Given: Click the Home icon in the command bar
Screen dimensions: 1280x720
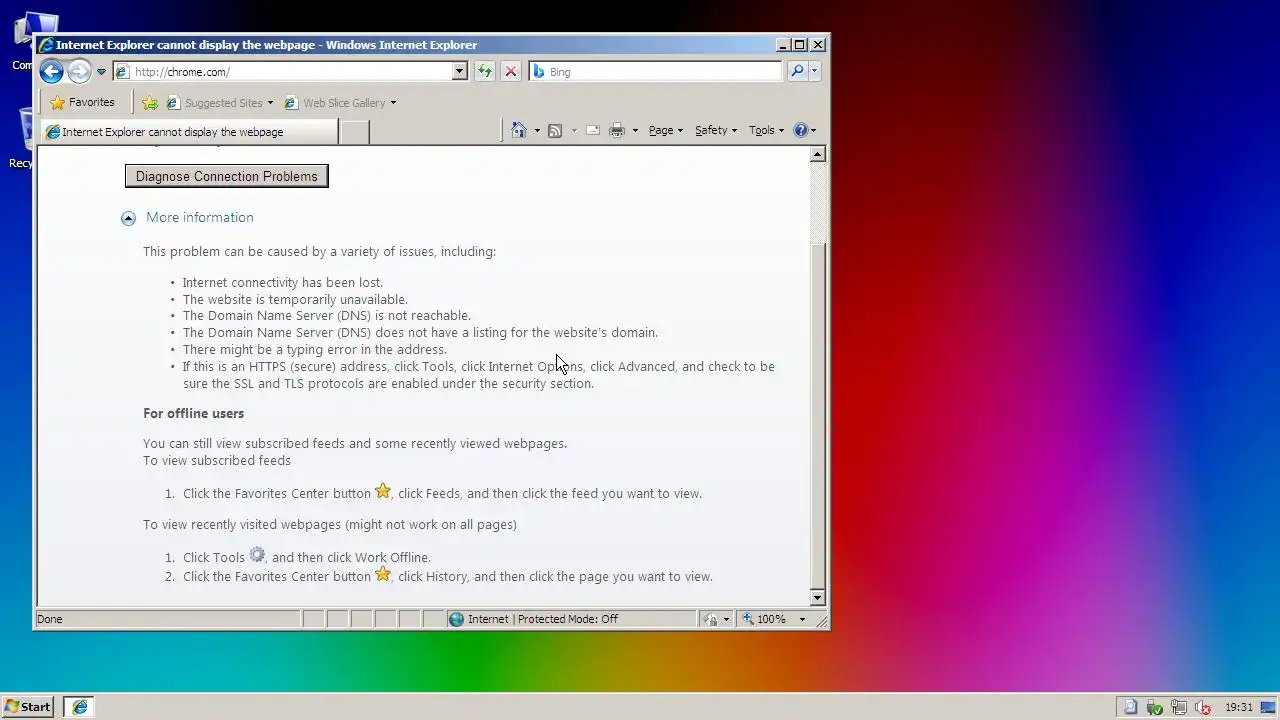Looking at the screenshot, I should tap(518, 130).
